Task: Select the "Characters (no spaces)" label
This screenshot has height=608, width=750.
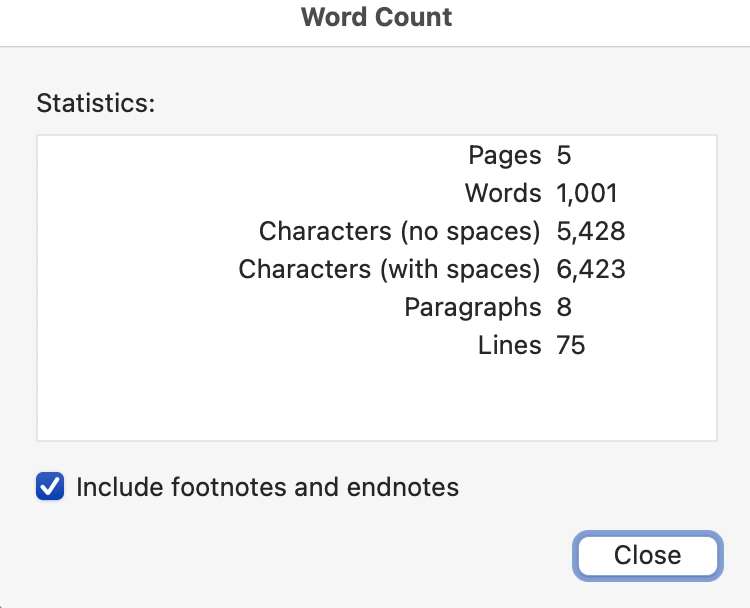Action: click(x=399, y=231)
